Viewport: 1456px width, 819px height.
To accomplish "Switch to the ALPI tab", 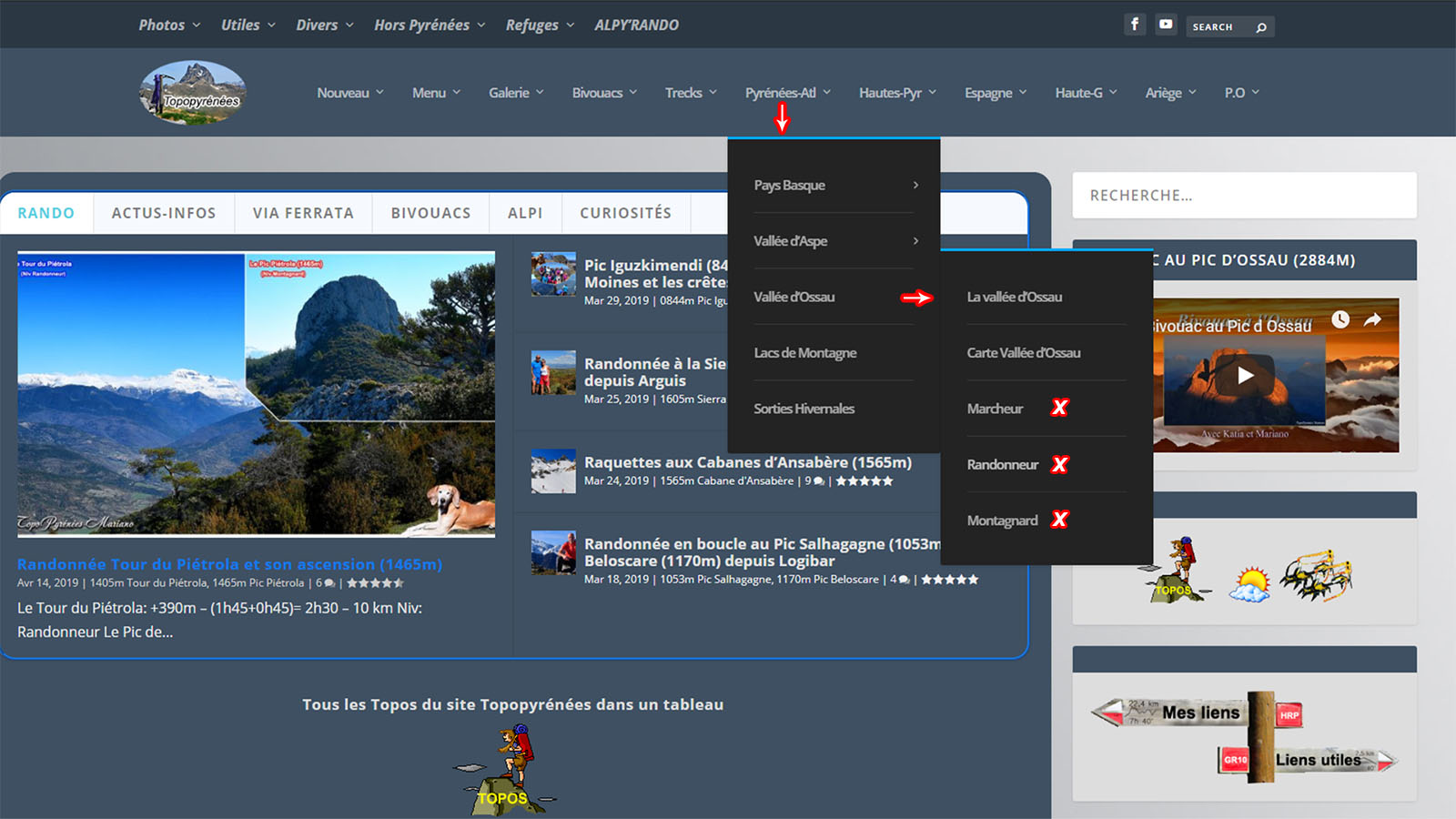I will point(525,213).
